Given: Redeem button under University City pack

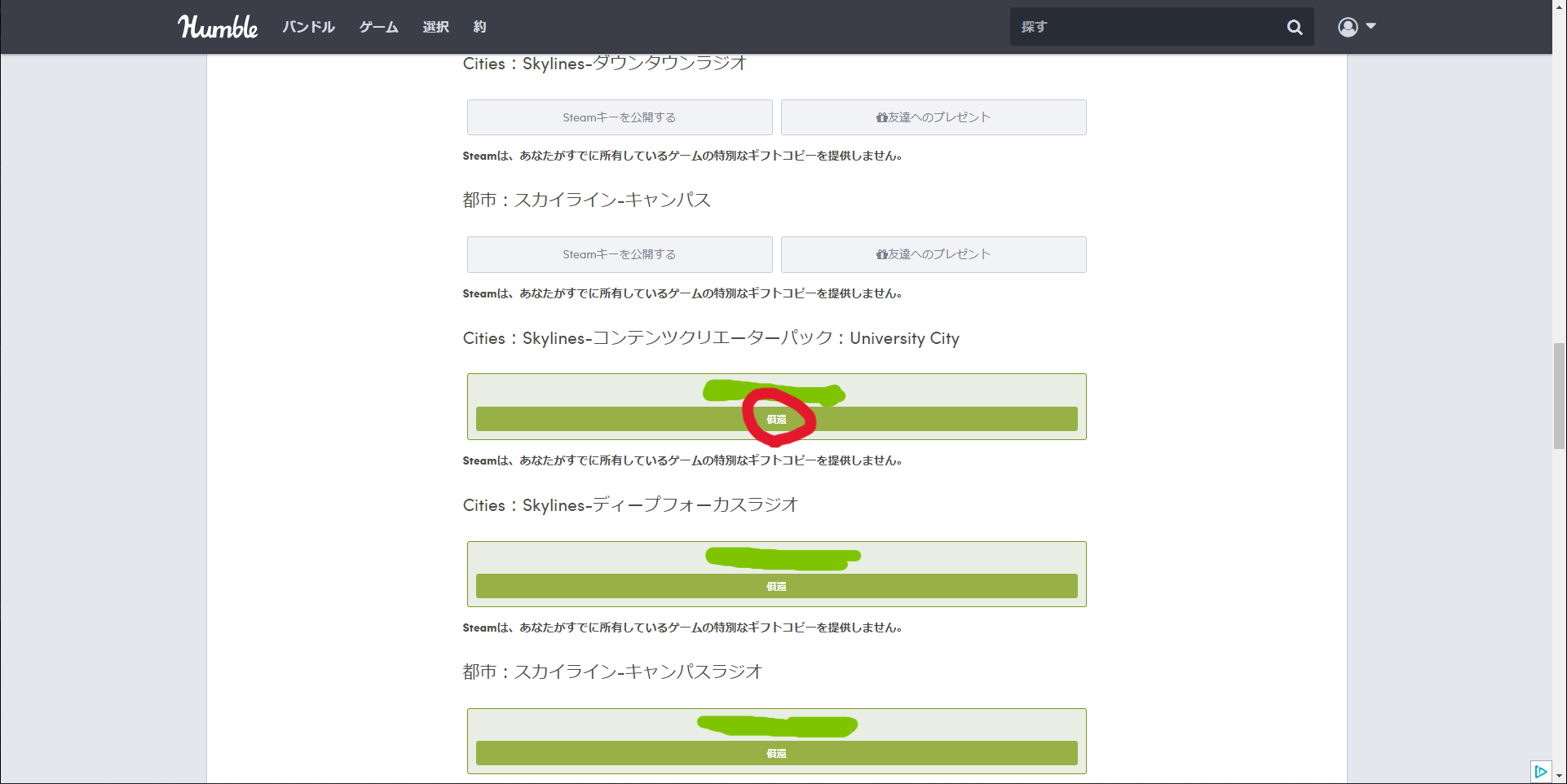Looking at the screenshot, I should (776, 419).
